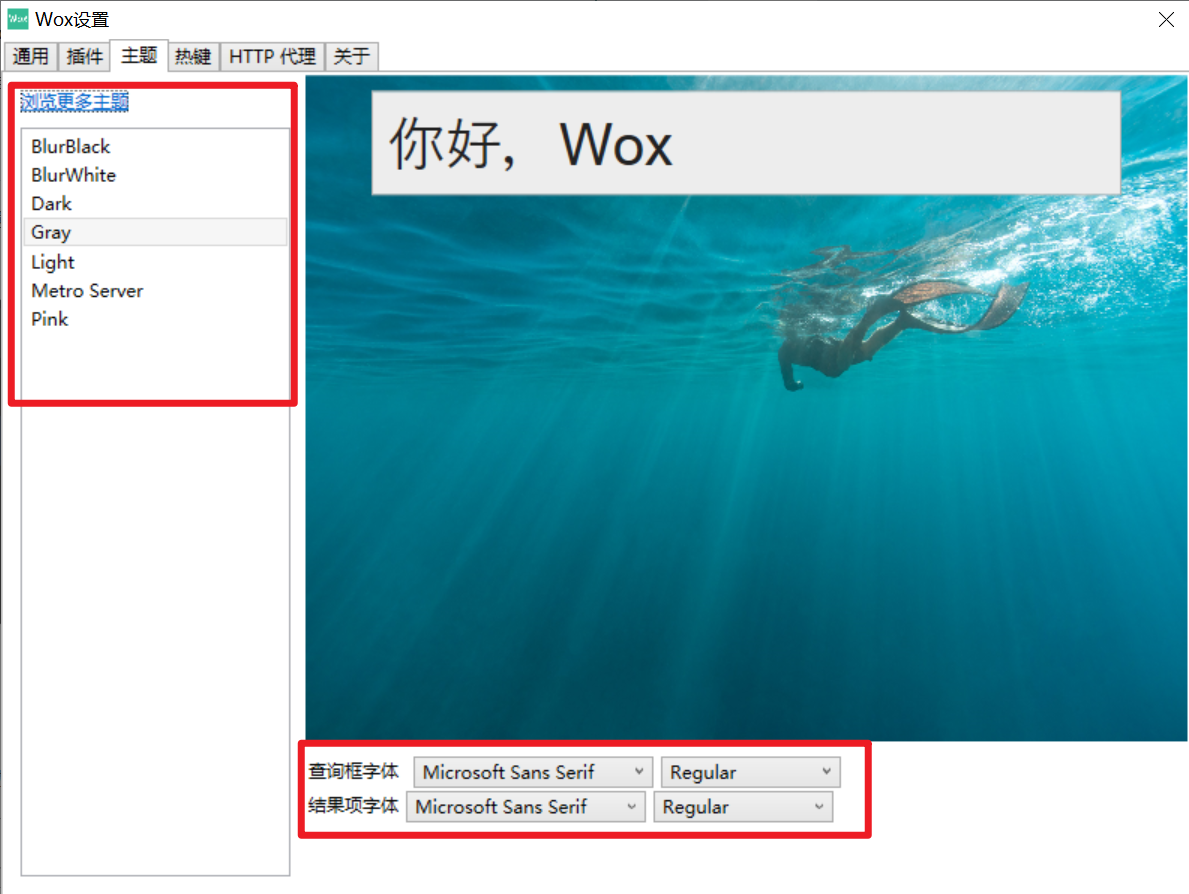This screenshot has width=1189, height=894.
Task: Select the Gray theme
Action: [51, 232]
